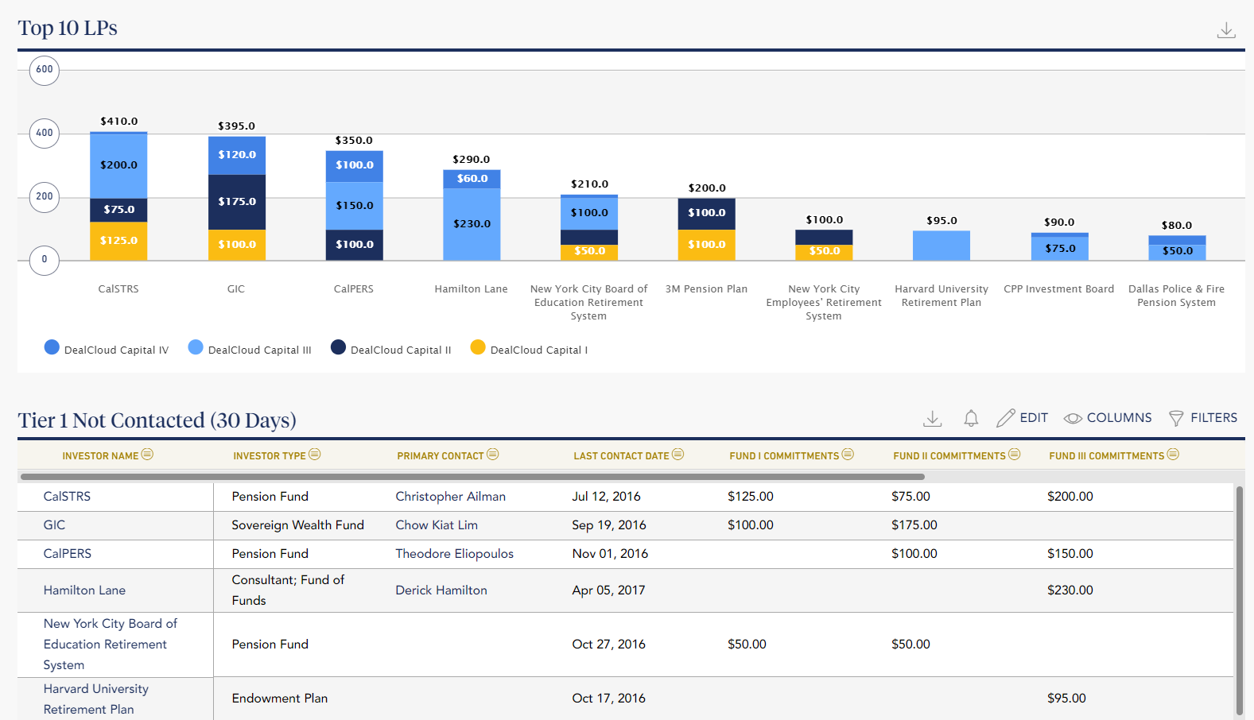
Task: Open the GIC investor link in table
Action: pyautogui.click(x=54, y=525)
